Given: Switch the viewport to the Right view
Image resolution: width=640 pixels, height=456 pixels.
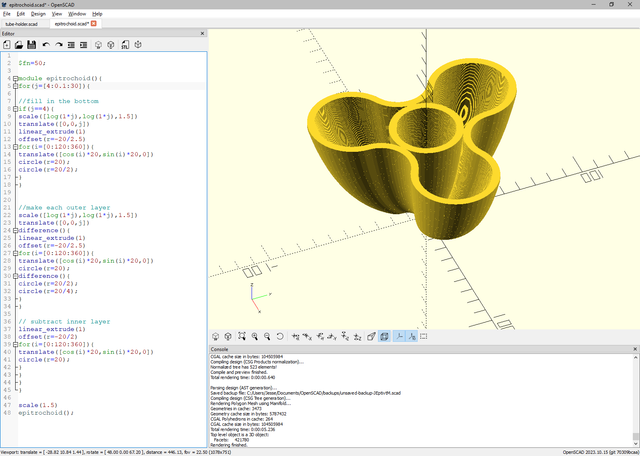Looking at the screenshot, I should [295, 336].
